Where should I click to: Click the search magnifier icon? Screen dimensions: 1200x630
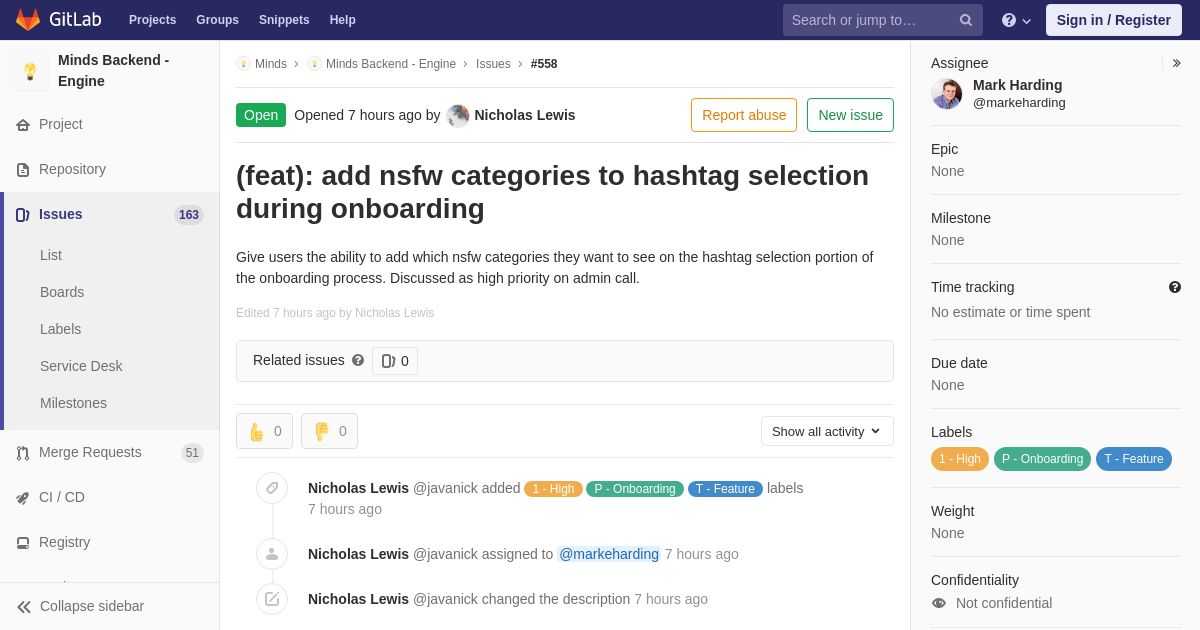click(x=966, y=20)
